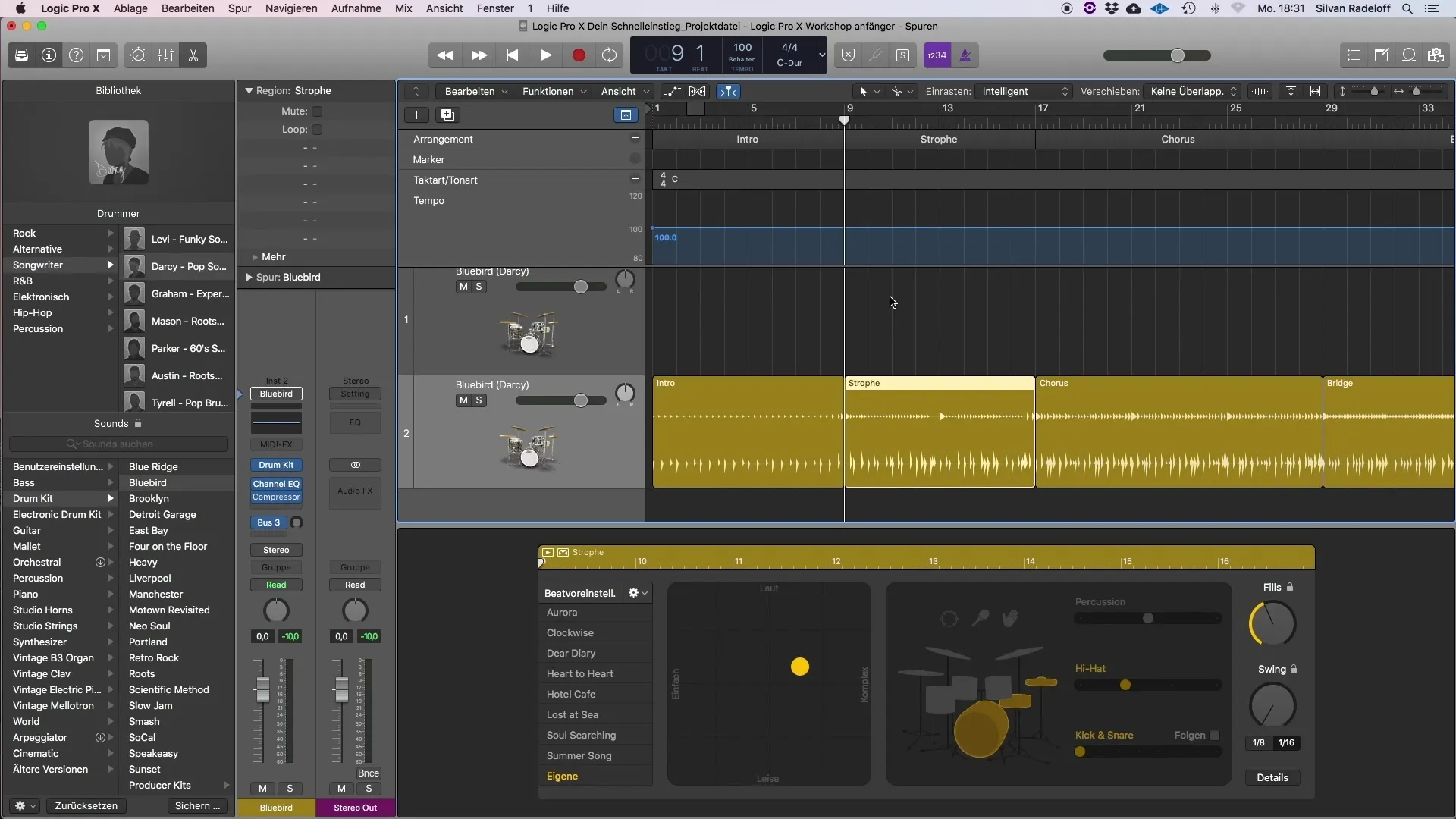Image resolution: width=1456 pixels, height=819 pixels.
Task: Toggle the Catch Playhead button
Action: (728, 92)
